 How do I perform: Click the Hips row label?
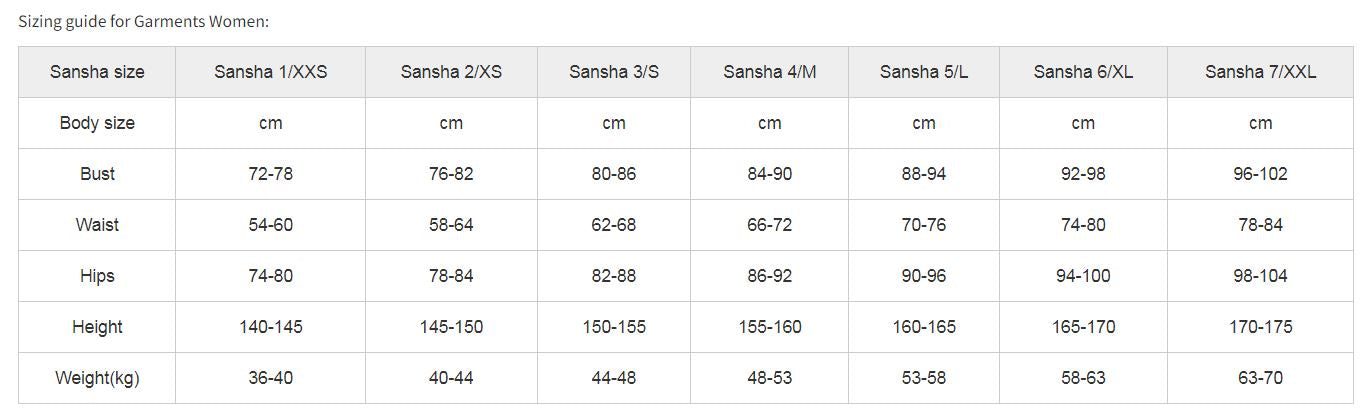click(97, 276)
